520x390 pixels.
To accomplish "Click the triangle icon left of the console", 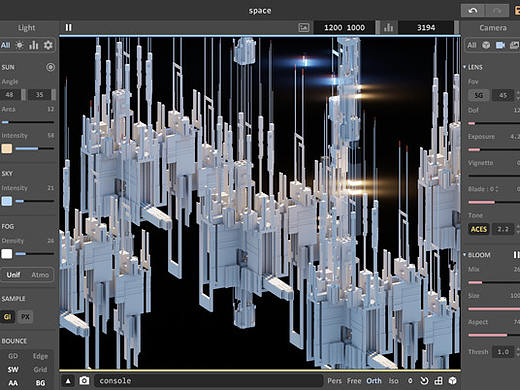I will [x=68, y=381].
